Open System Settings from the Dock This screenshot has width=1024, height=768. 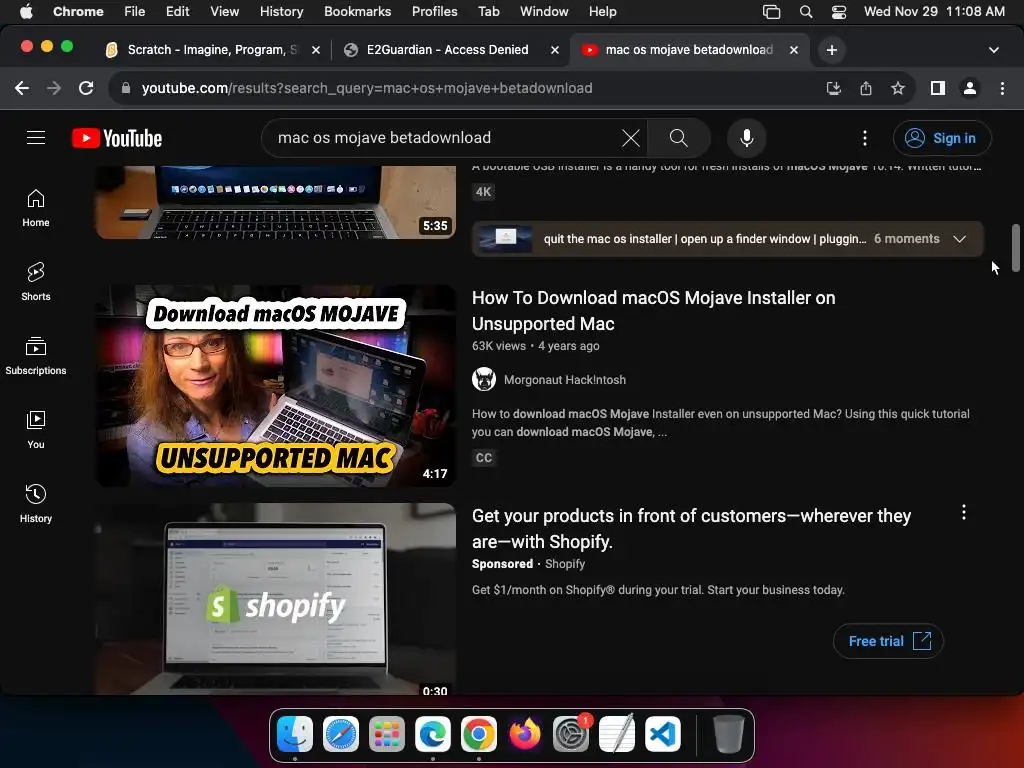click(571, 734)
